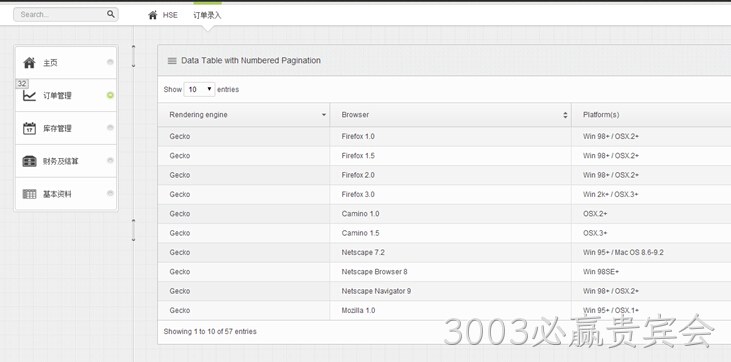Toggle the grey indicator on 主页
Image resolution: width=731 pixels, height=362 pixels.
(110, 62)
